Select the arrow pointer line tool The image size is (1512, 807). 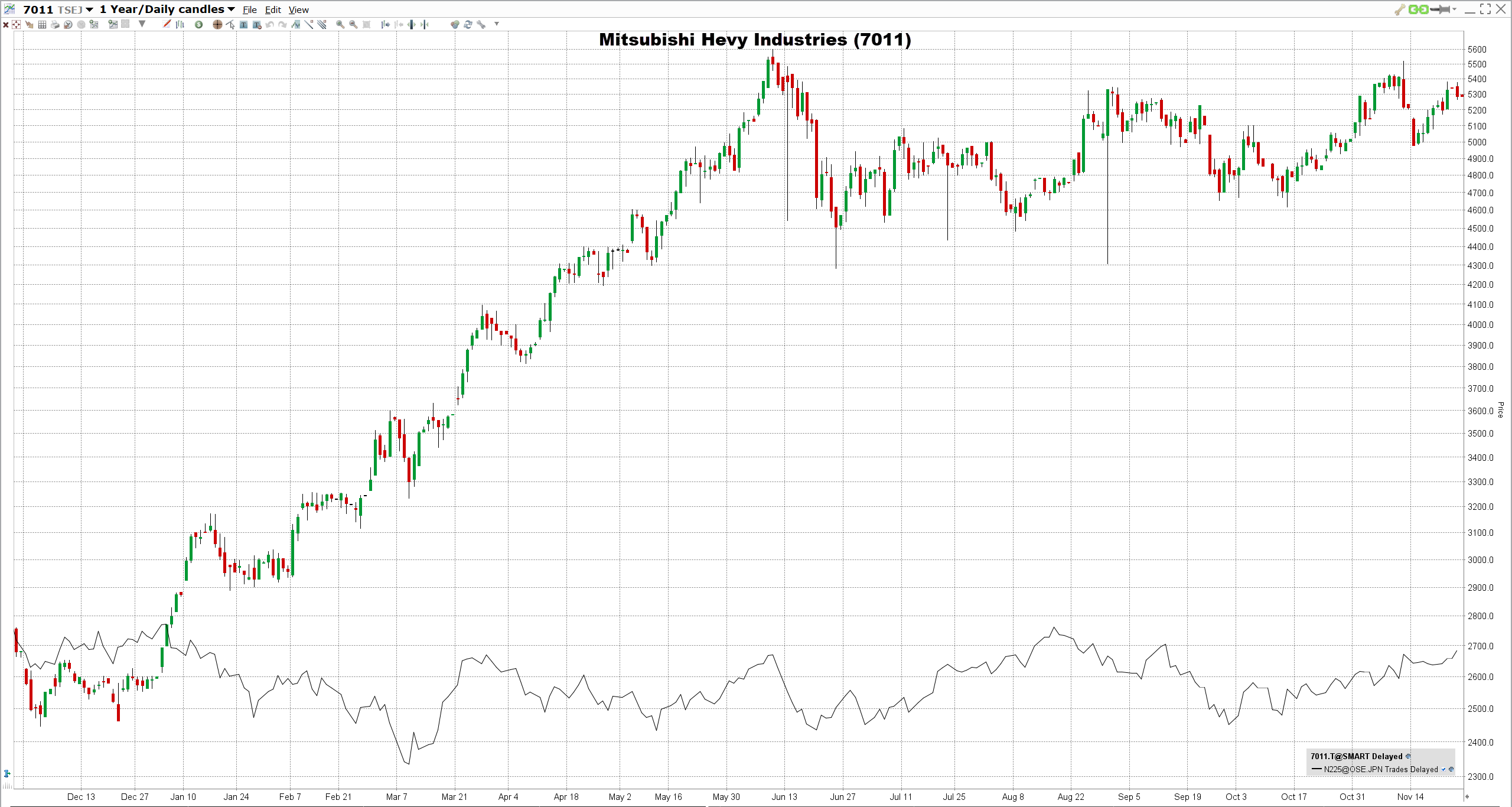click(x=230, y=24)
